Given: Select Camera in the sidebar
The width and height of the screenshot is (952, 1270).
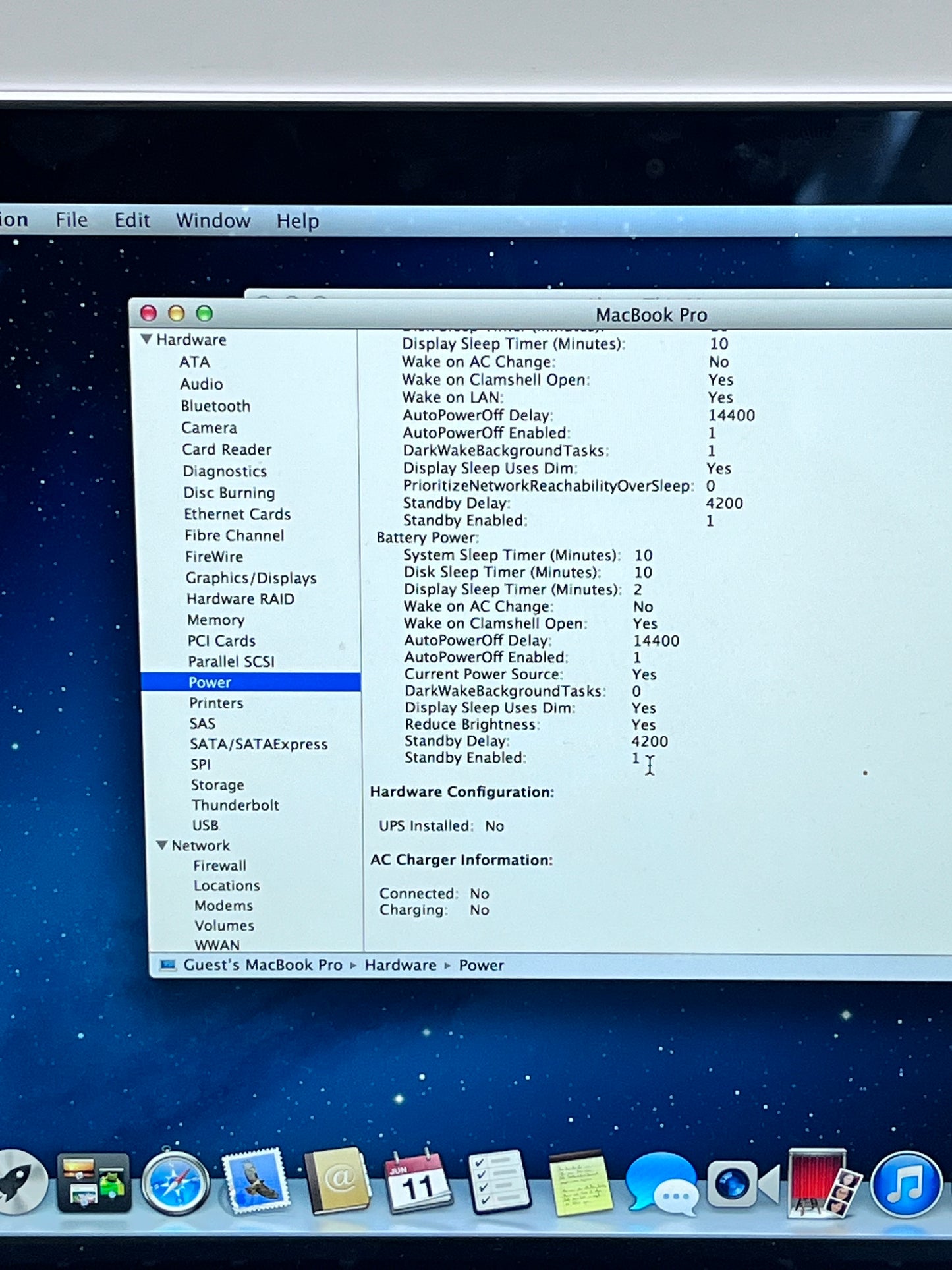Looking at the screenshot, I should (x=209, y=428).
